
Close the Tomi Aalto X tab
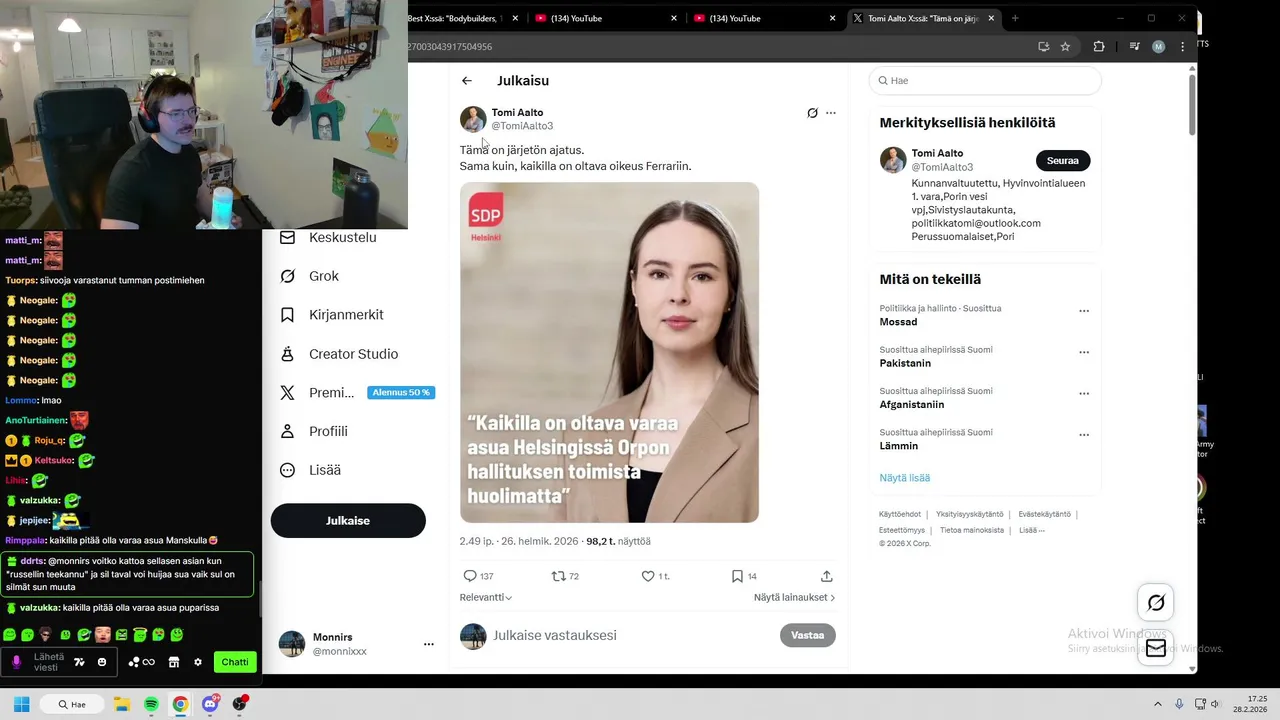coord(993,18)
